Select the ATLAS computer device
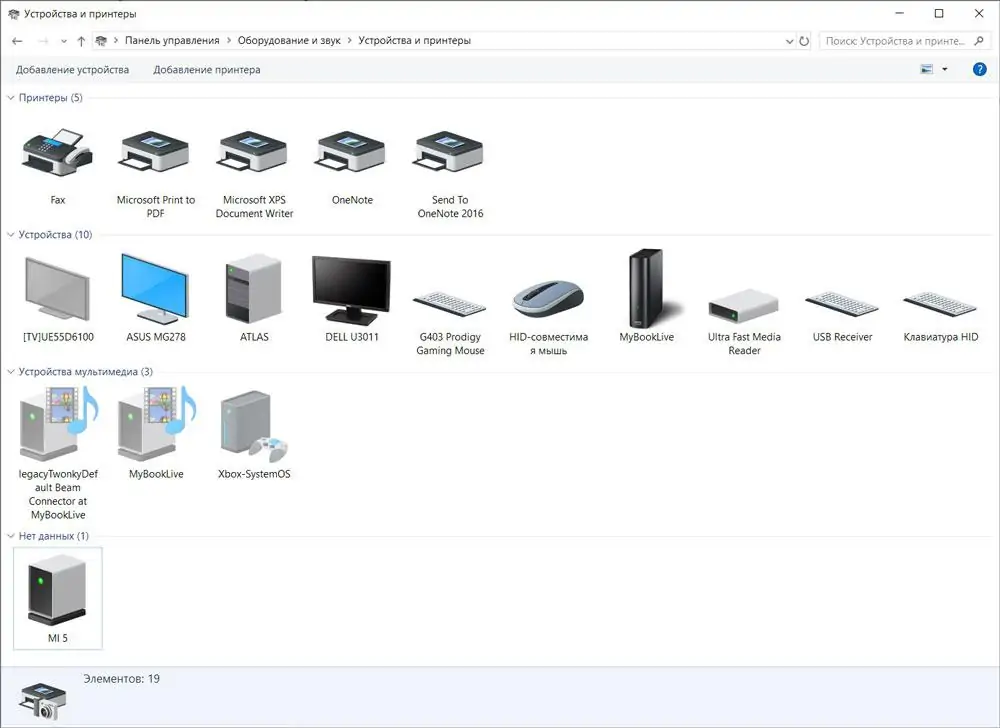 [254, 288]
